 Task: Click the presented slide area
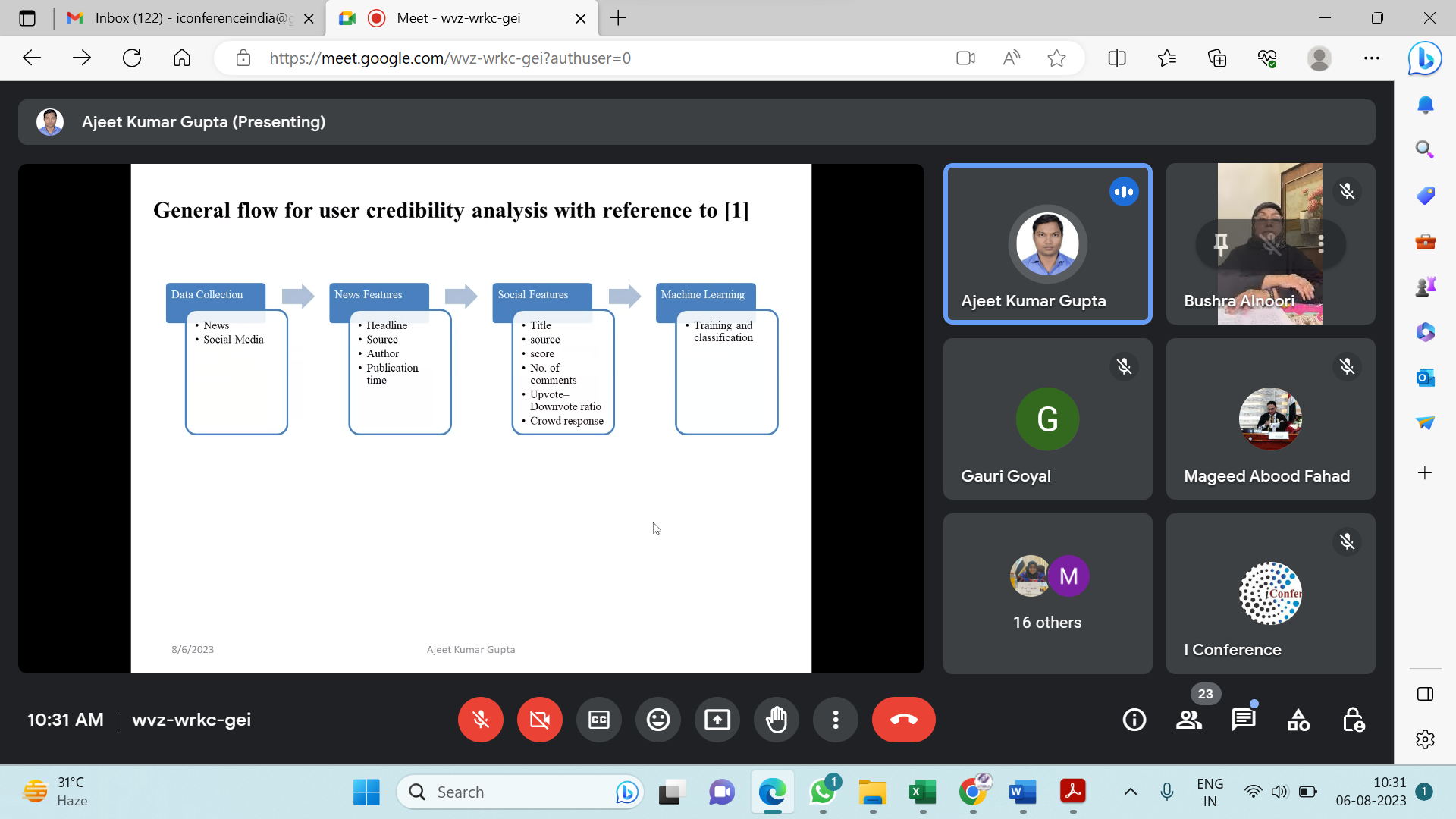[471, 419]
